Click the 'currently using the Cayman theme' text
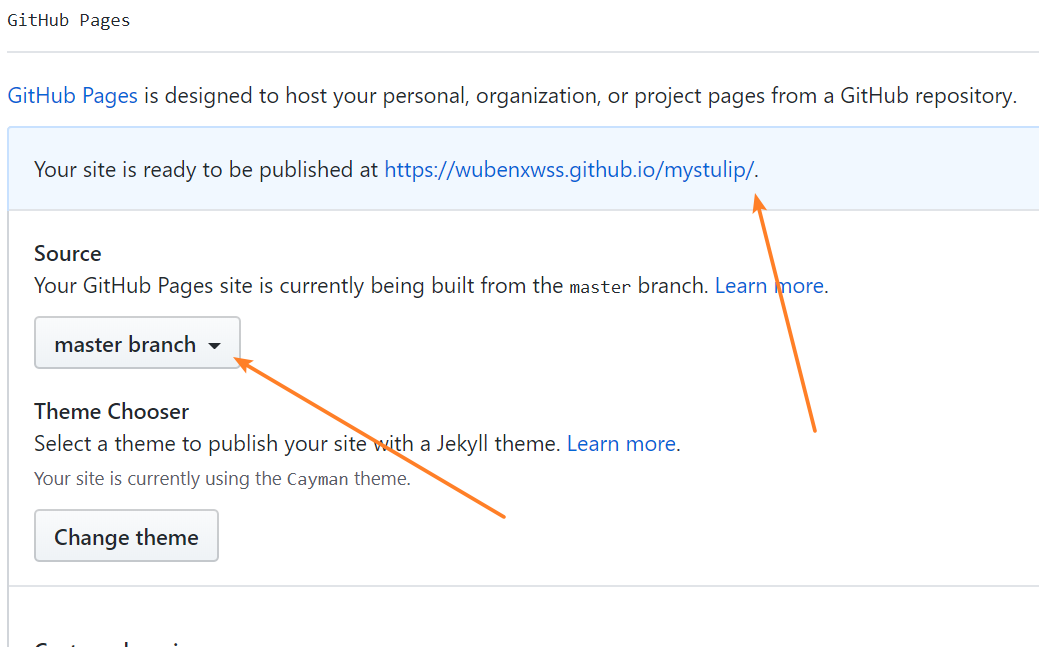 (x=223, y=479)
